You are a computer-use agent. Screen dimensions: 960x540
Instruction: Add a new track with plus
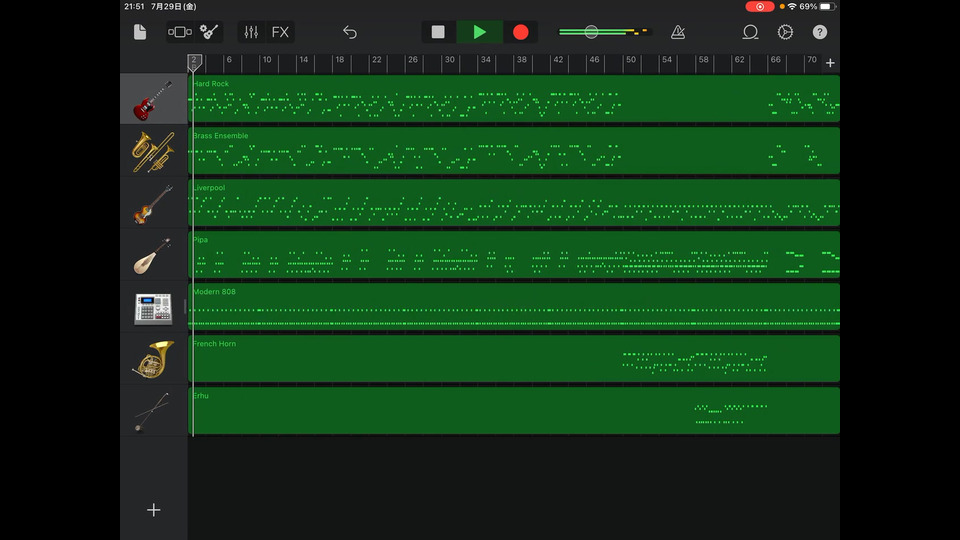154,510
